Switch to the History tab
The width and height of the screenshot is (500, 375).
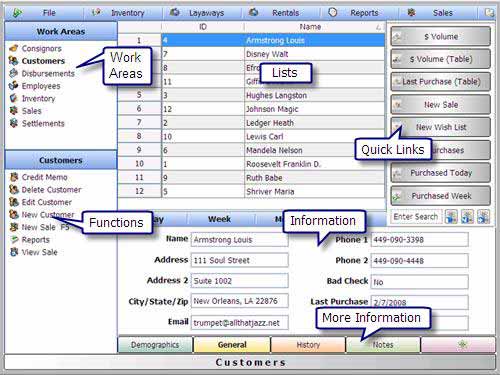[x=308, y=345]
